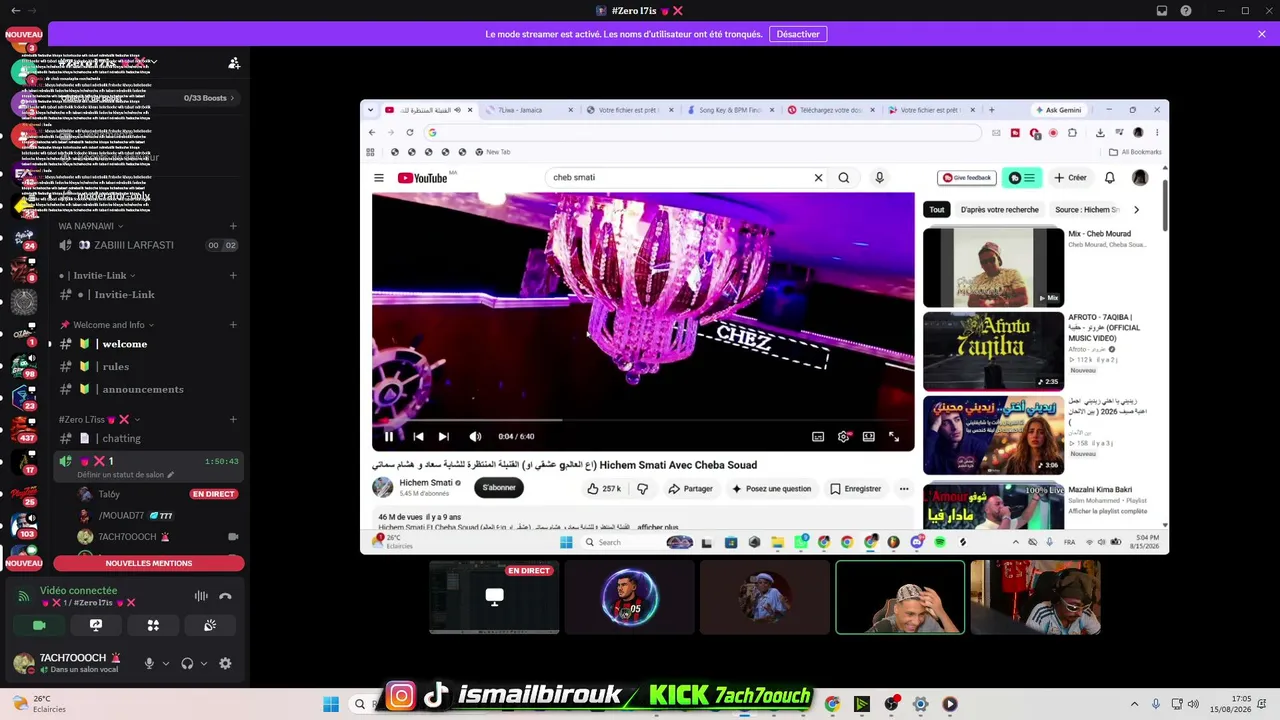Like the video with 257 k likes
This screenshot has height=720, width=1280.
[604, 489]
